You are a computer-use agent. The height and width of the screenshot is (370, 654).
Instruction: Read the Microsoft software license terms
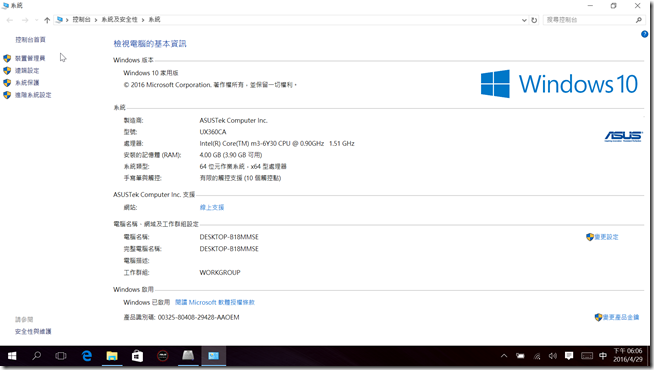pyautogui.click(x=215, y=302)
